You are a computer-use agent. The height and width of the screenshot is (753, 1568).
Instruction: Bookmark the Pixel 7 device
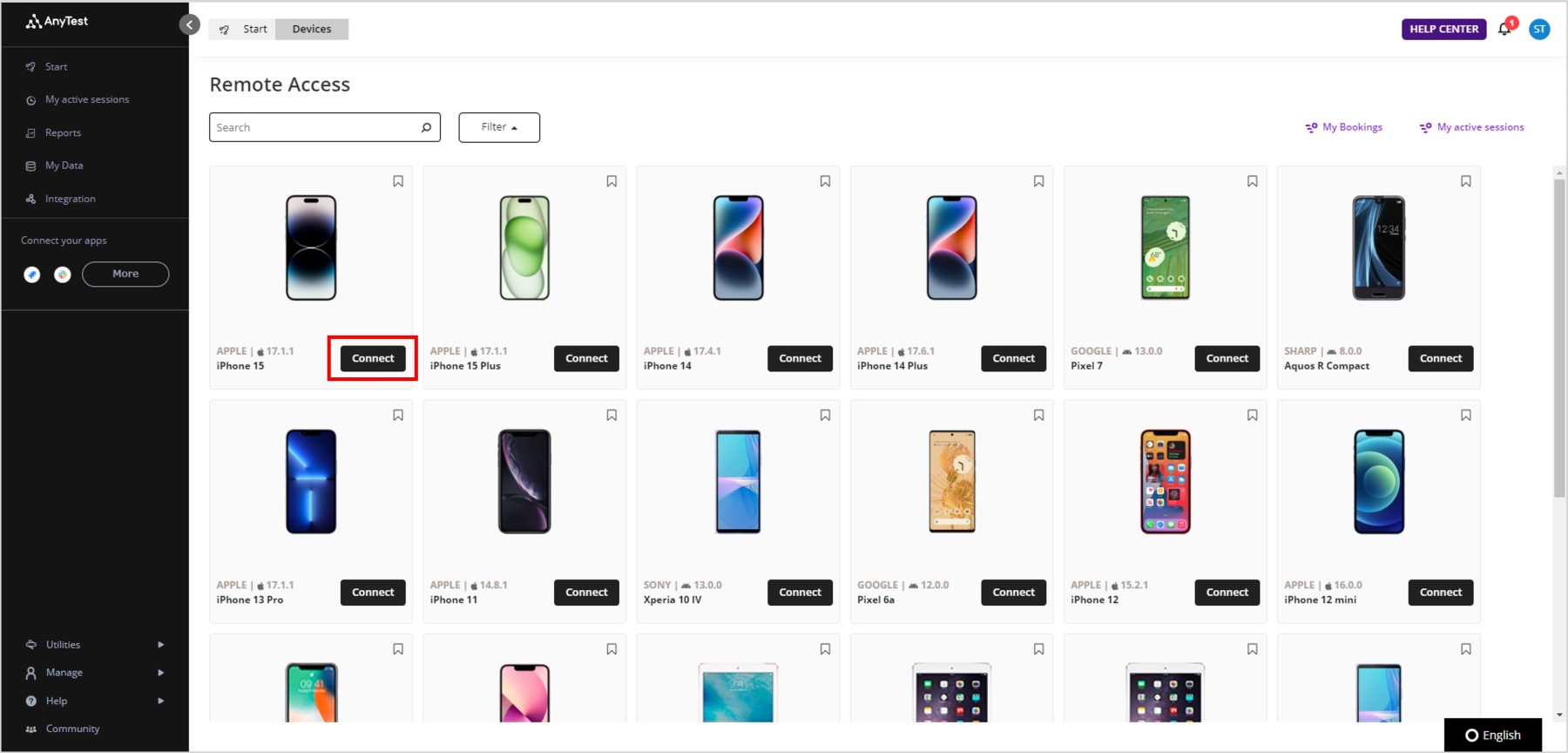[x=1252, y=181]
